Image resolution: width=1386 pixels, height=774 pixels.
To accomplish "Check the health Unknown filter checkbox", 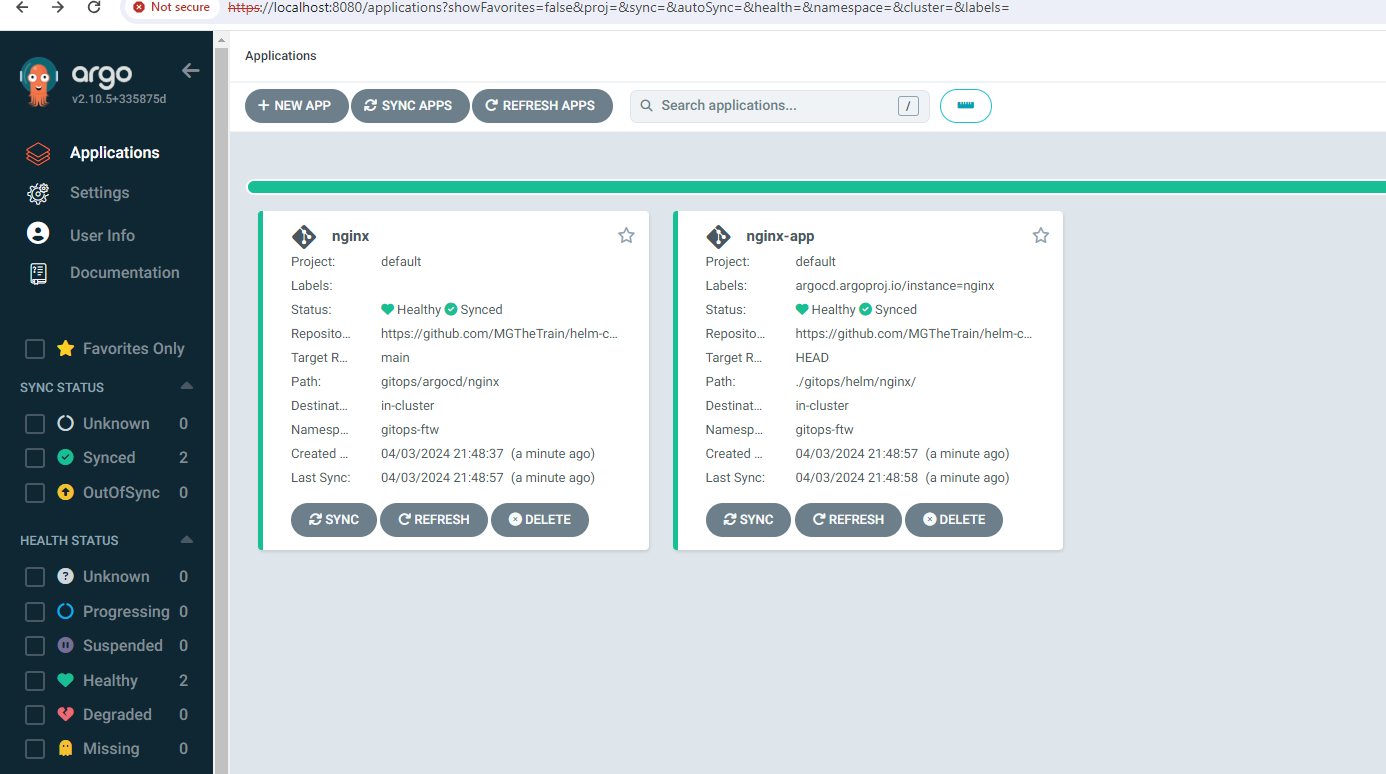I will pyautogui.click(x=35, y=577).
